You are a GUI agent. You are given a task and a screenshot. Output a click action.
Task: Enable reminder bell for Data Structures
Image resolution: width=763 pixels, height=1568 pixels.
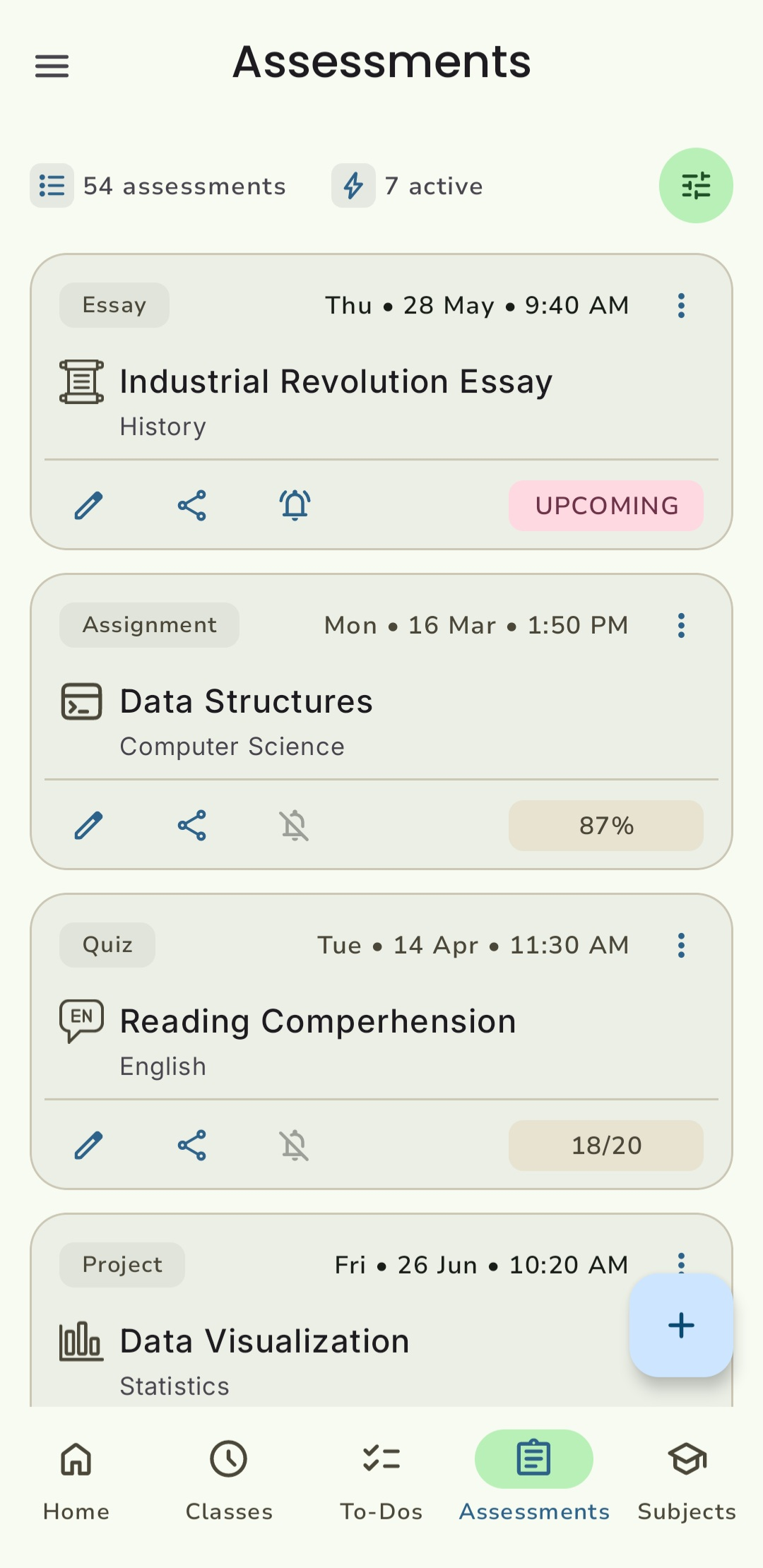[x=295, y=826]
